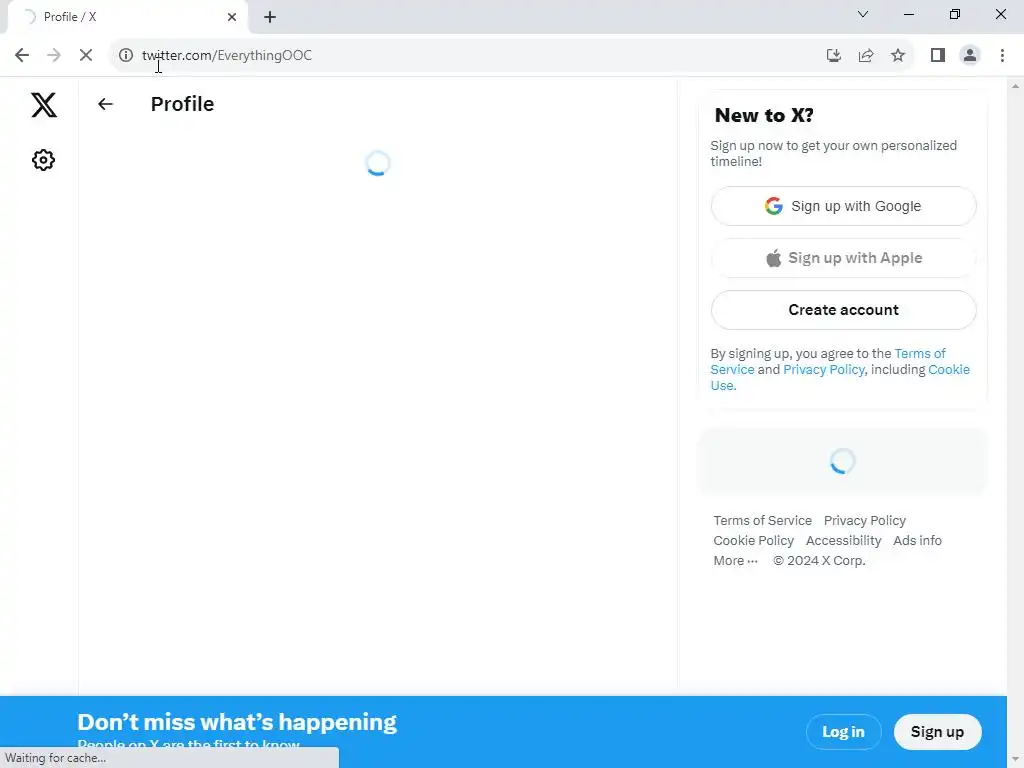Image resolution: width=1024 pixels, height=768 pixels.
Task: Click Create account button
Action: pos(843,310)
